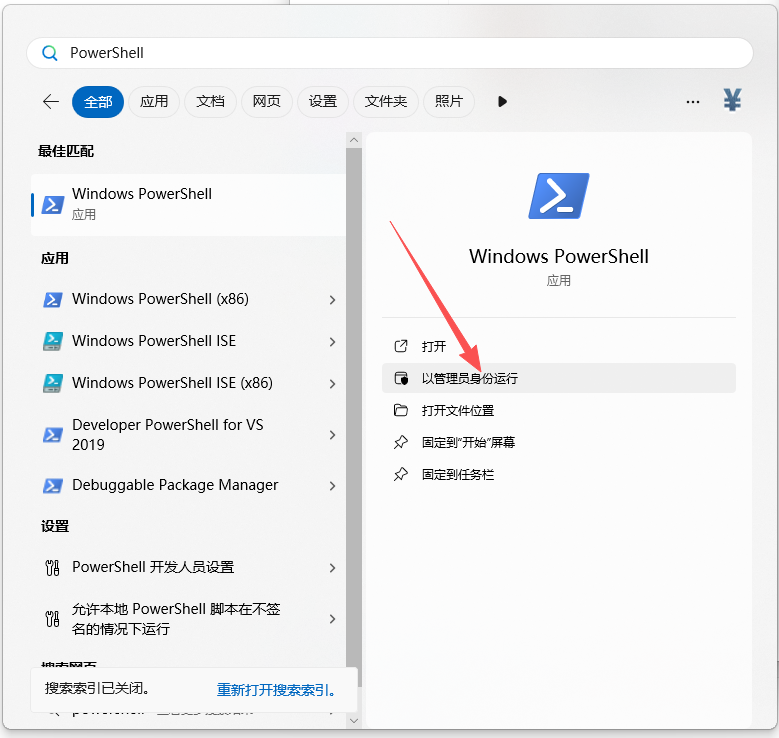Click the back arrow icon
Viewport: 779px width, 738px height.
(x=51, y=101)
